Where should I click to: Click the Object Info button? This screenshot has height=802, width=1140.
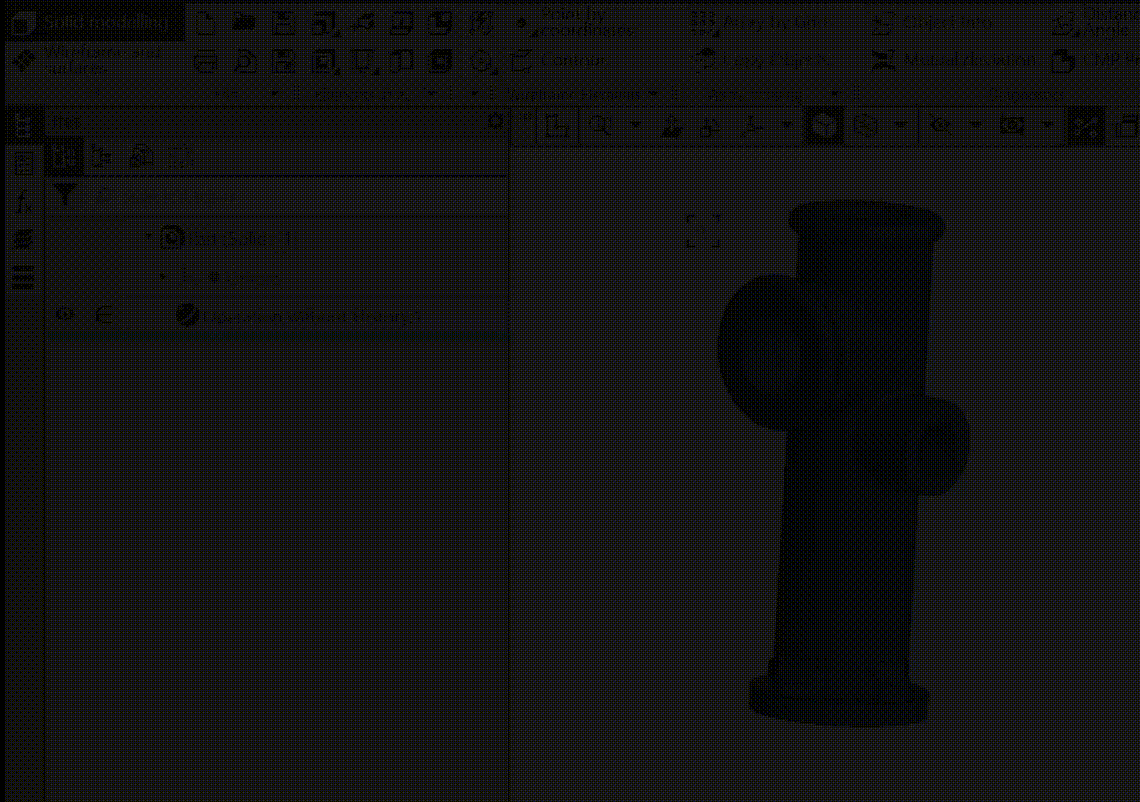click(x=932, y=23)
